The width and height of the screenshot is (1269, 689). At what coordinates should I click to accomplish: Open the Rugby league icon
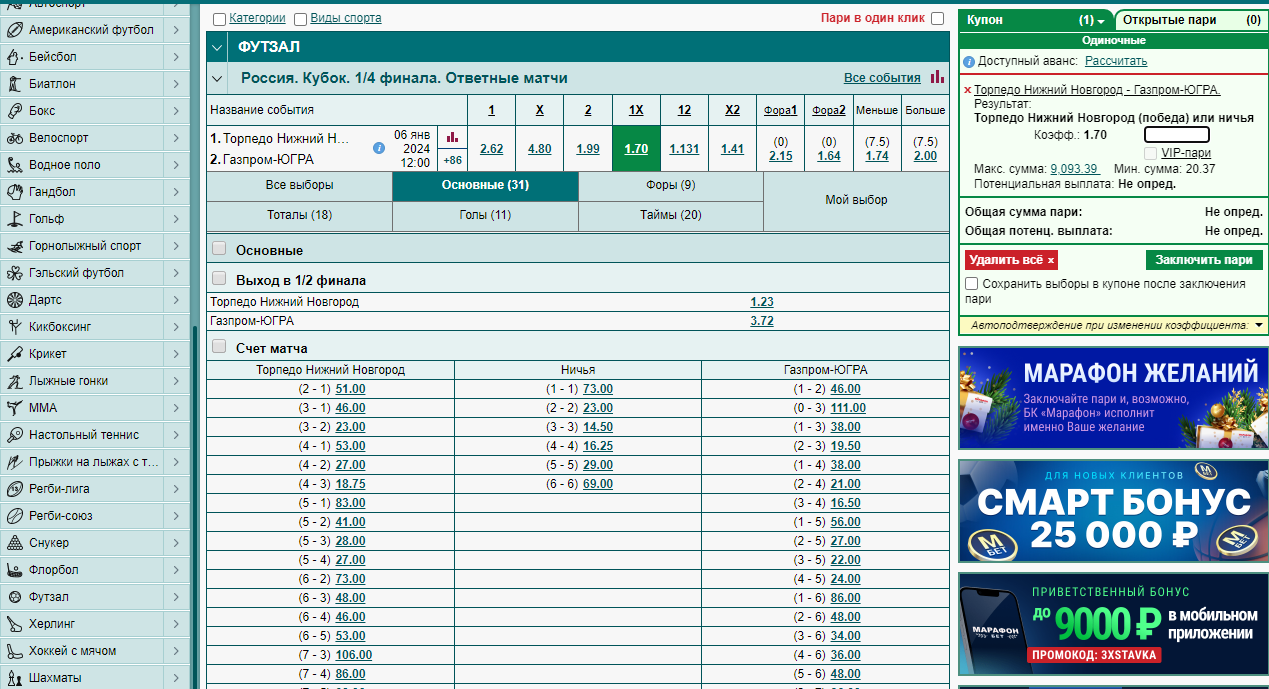(x=14, y=489)
